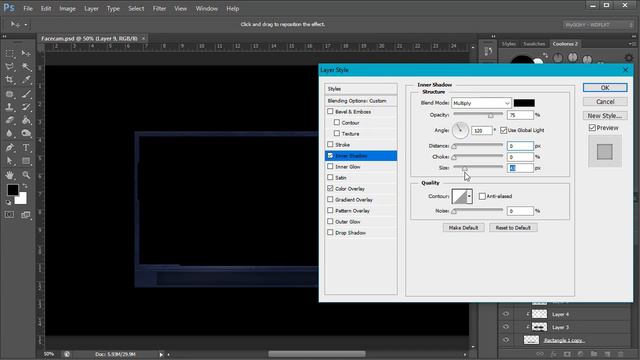Toggle Use Global Light checkbox
The height and width of the screenshot is (360, 640).
click(x=503, y=130)
